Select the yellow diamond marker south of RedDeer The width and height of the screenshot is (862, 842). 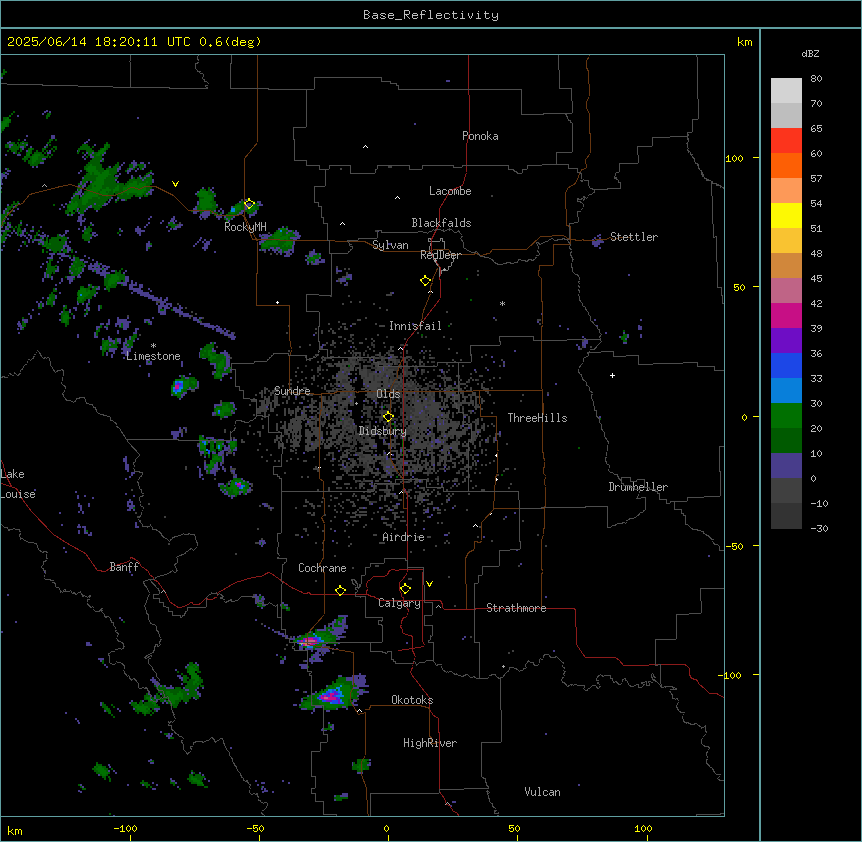(425, 281)
